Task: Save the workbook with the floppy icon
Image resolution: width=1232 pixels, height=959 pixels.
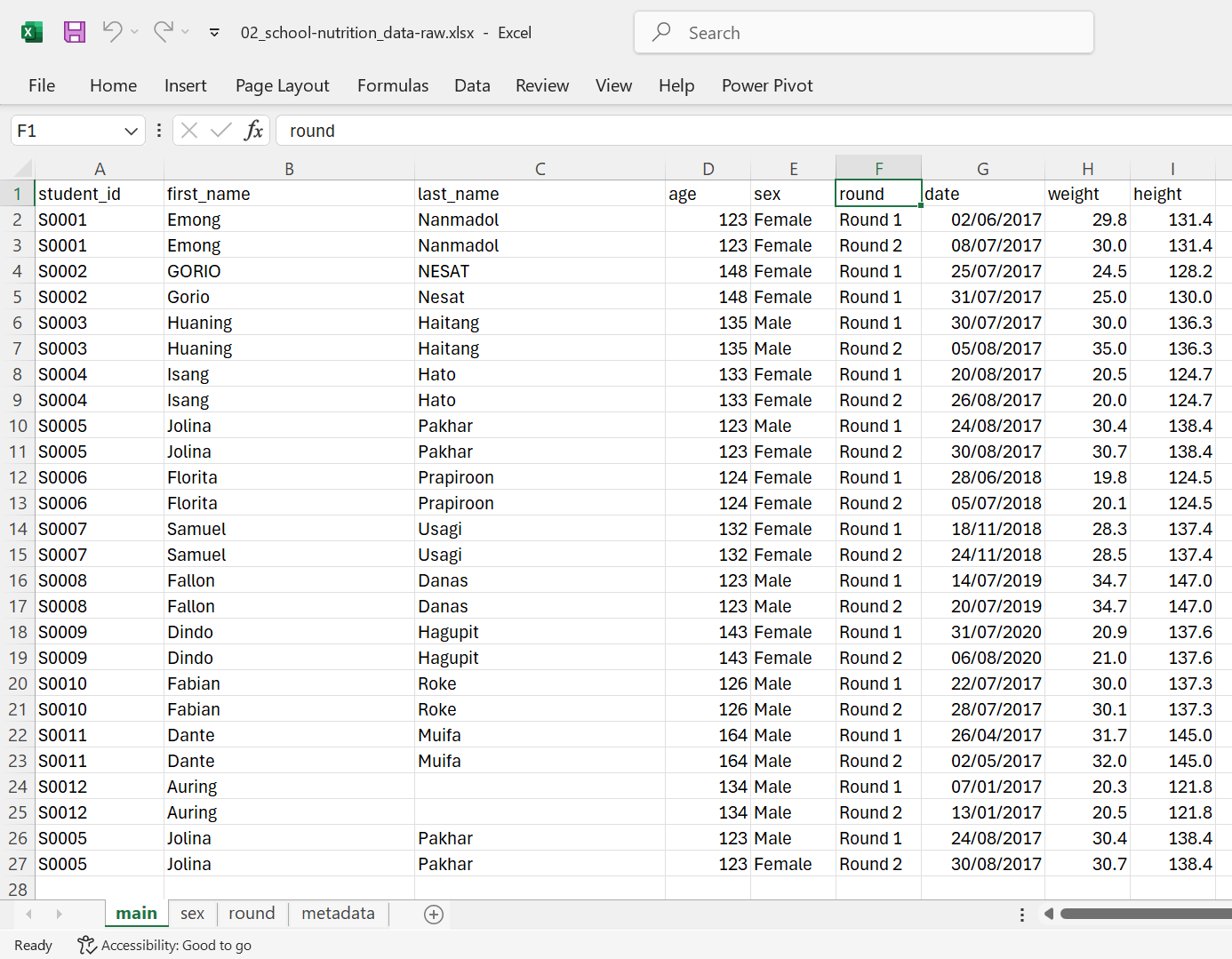Action: coord(75,32)
